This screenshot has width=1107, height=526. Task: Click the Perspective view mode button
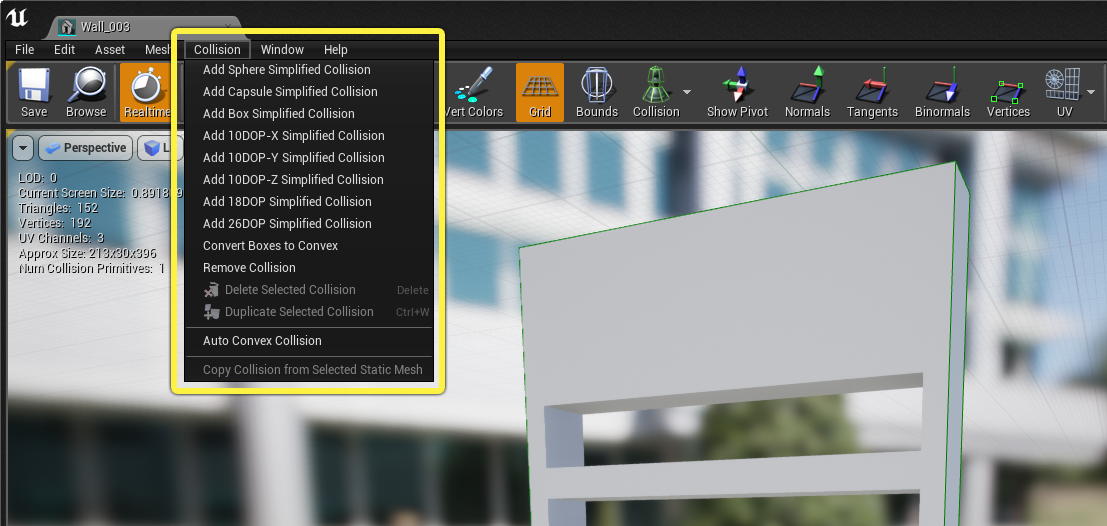[86, 148]
